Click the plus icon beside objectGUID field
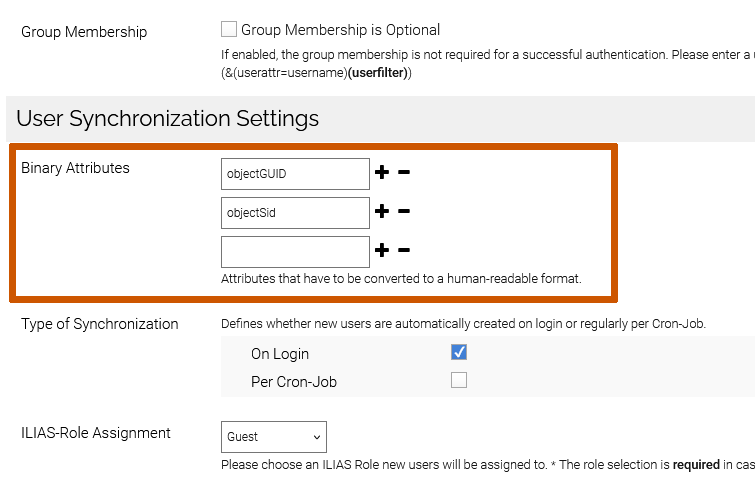 (x=381, y=173)
